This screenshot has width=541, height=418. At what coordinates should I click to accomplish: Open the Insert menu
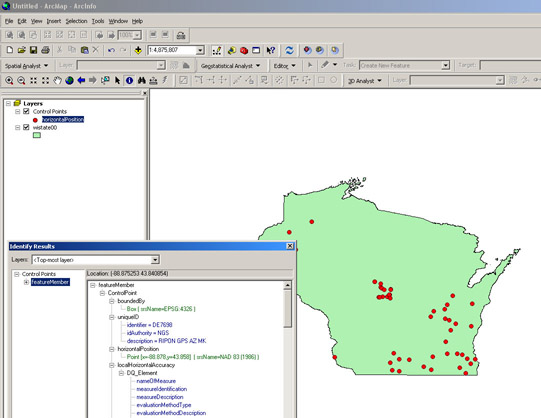pos(53,21)
